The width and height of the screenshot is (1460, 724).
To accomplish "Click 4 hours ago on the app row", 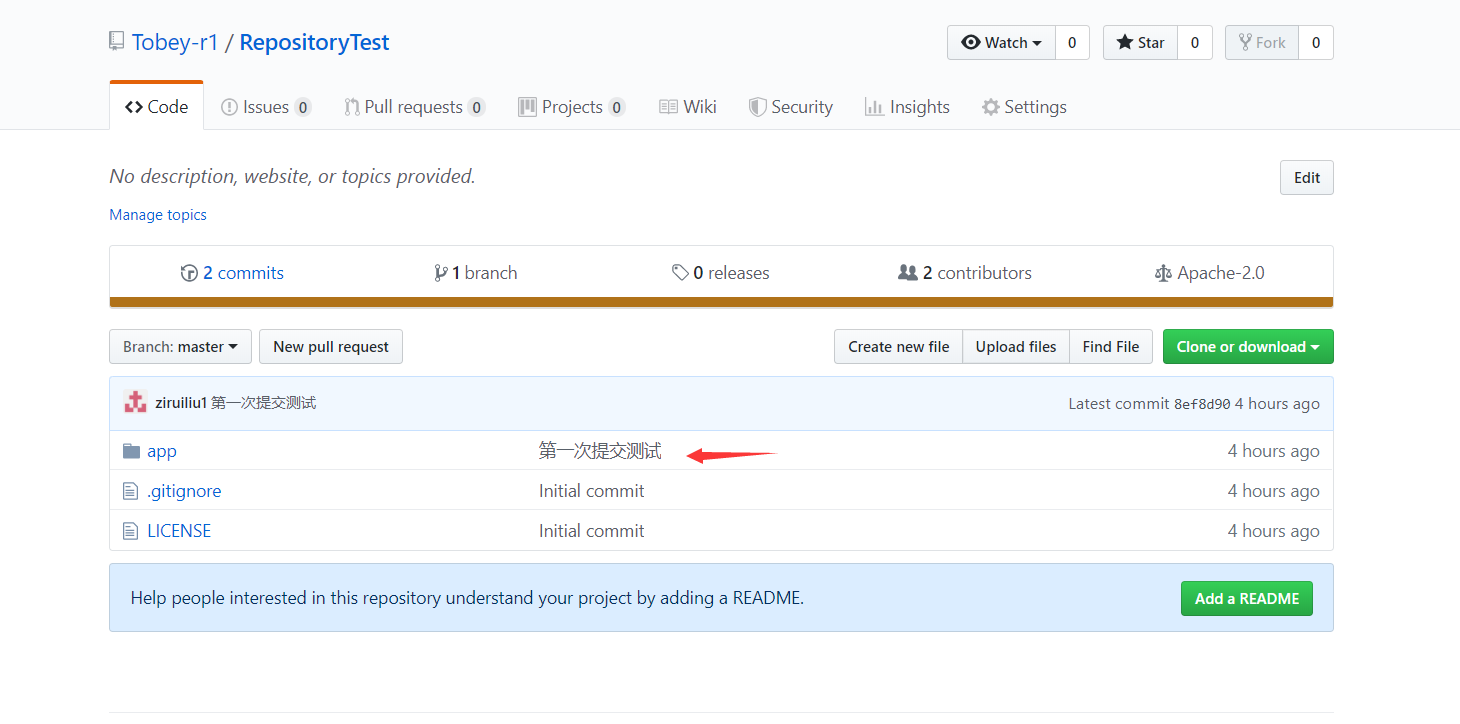I will coord(1274,451).
